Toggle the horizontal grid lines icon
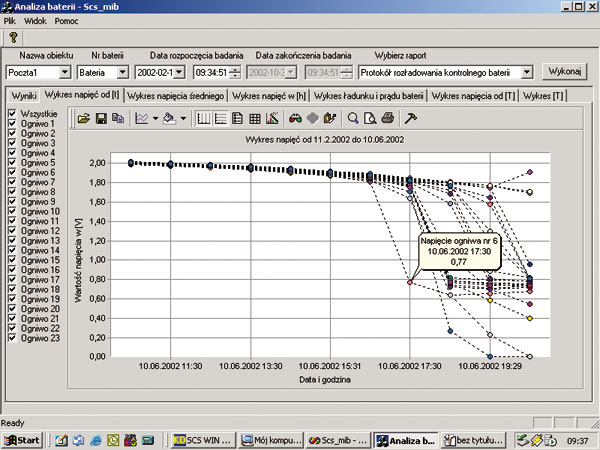 coord(220,119)
